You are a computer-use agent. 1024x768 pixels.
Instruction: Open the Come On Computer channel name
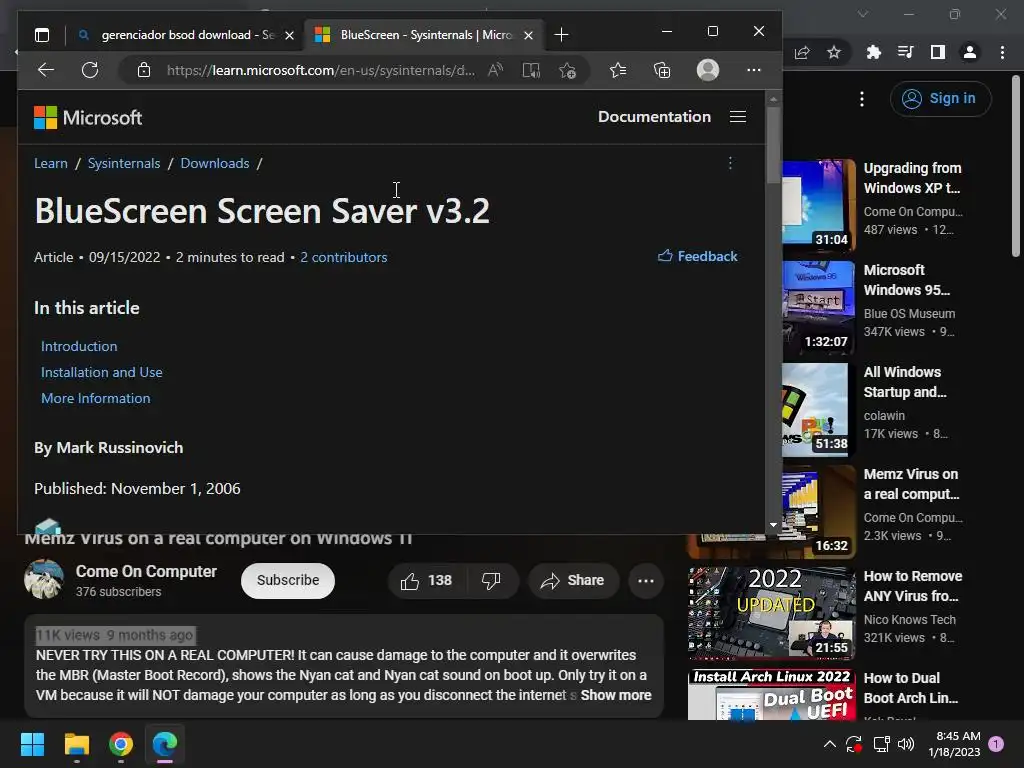point(146,571)
